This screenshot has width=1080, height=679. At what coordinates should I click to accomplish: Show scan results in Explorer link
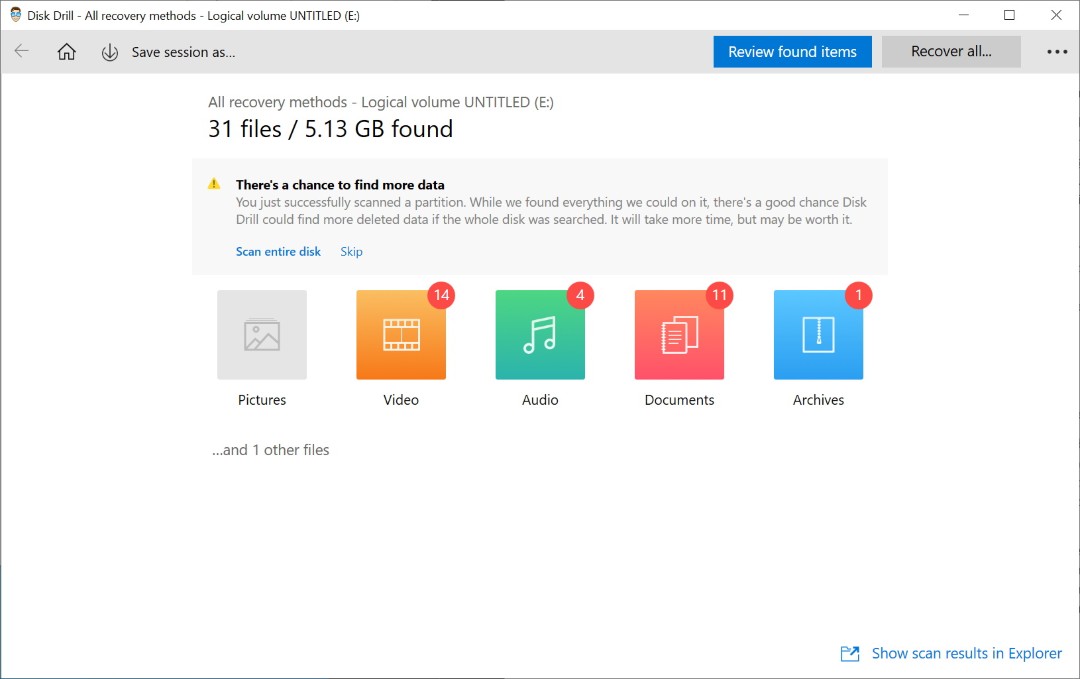(x=966, y=654)
